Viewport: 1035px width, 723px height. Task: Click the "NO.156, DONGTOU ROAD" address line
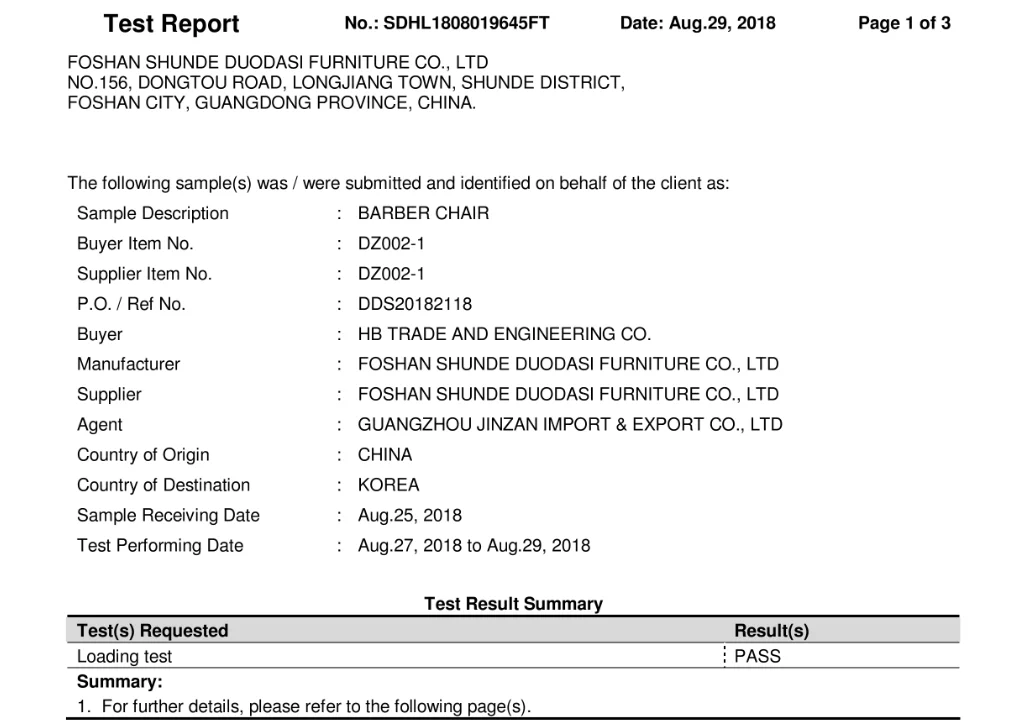tap(345, 83)
